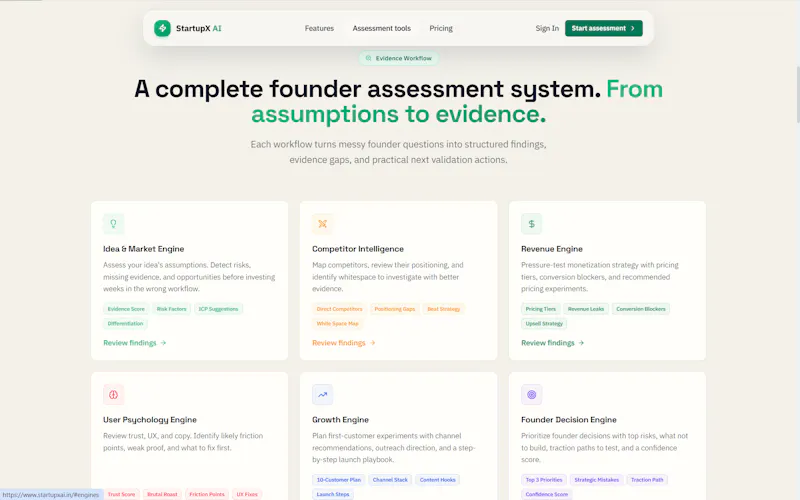The image size is (800, 500).
Task: Click the Trust Score tag
Action: 121,494
